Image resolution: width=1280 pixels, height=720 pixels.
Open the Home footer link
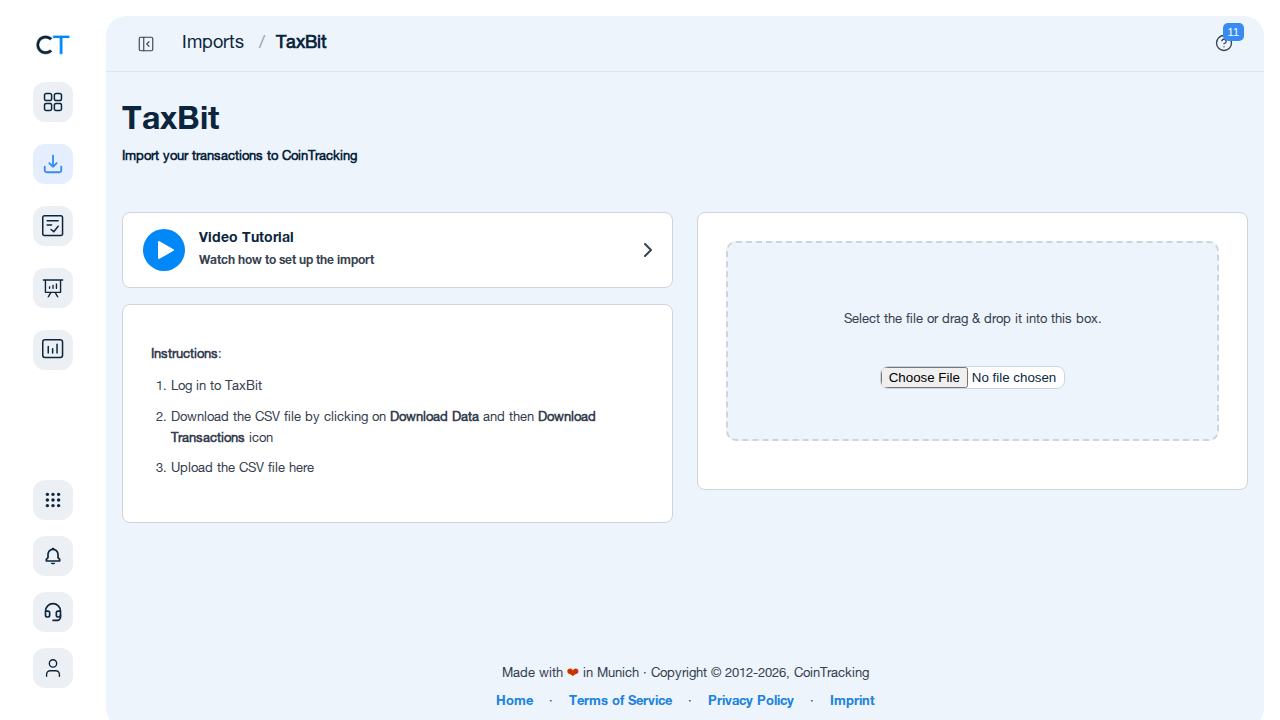(x=515, y=700)
